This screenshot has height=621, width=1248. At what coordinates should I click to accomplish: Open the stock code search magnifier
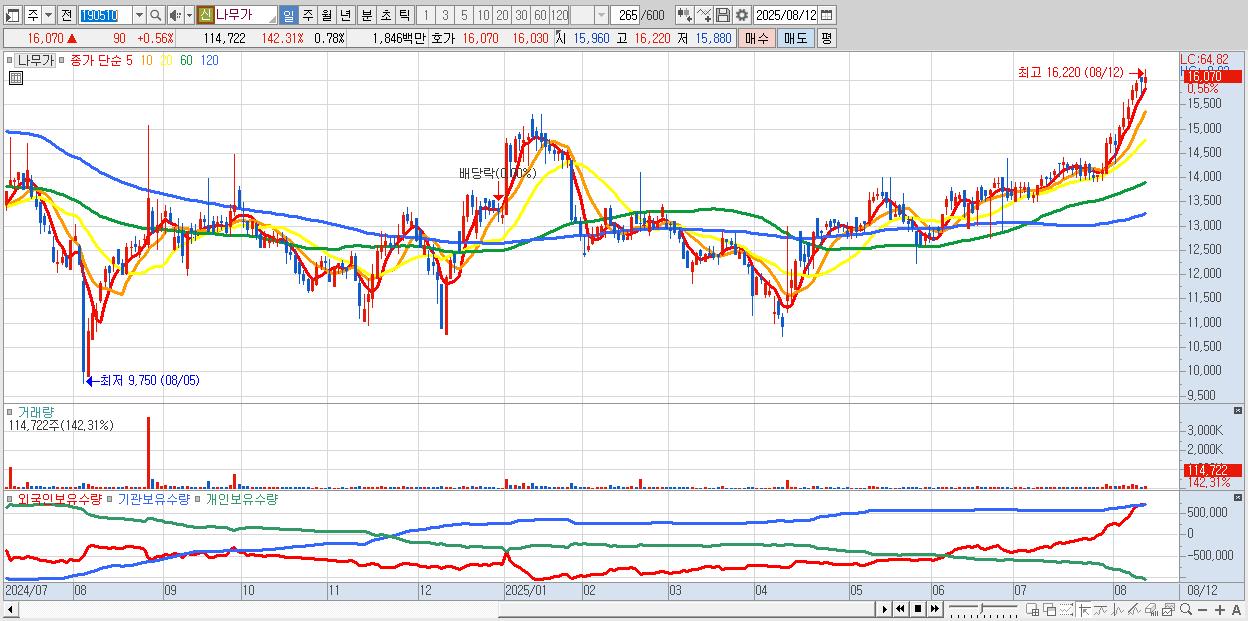pos(156,15)
